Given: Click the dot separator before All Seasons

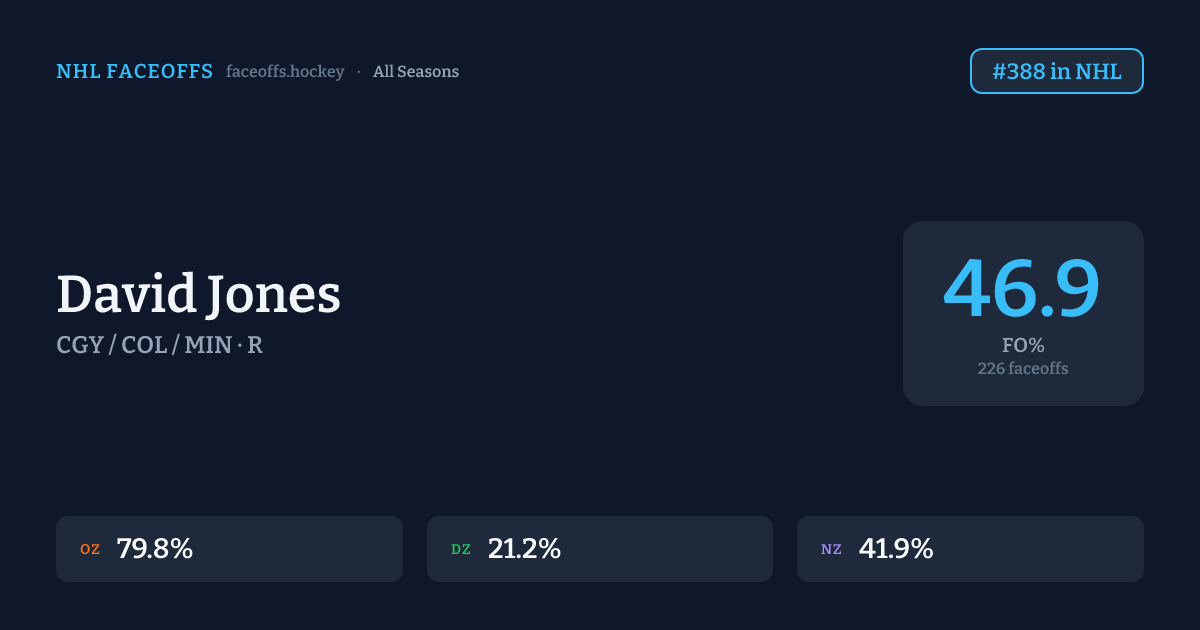Looking at the screenshot, I should click(359, 72).
